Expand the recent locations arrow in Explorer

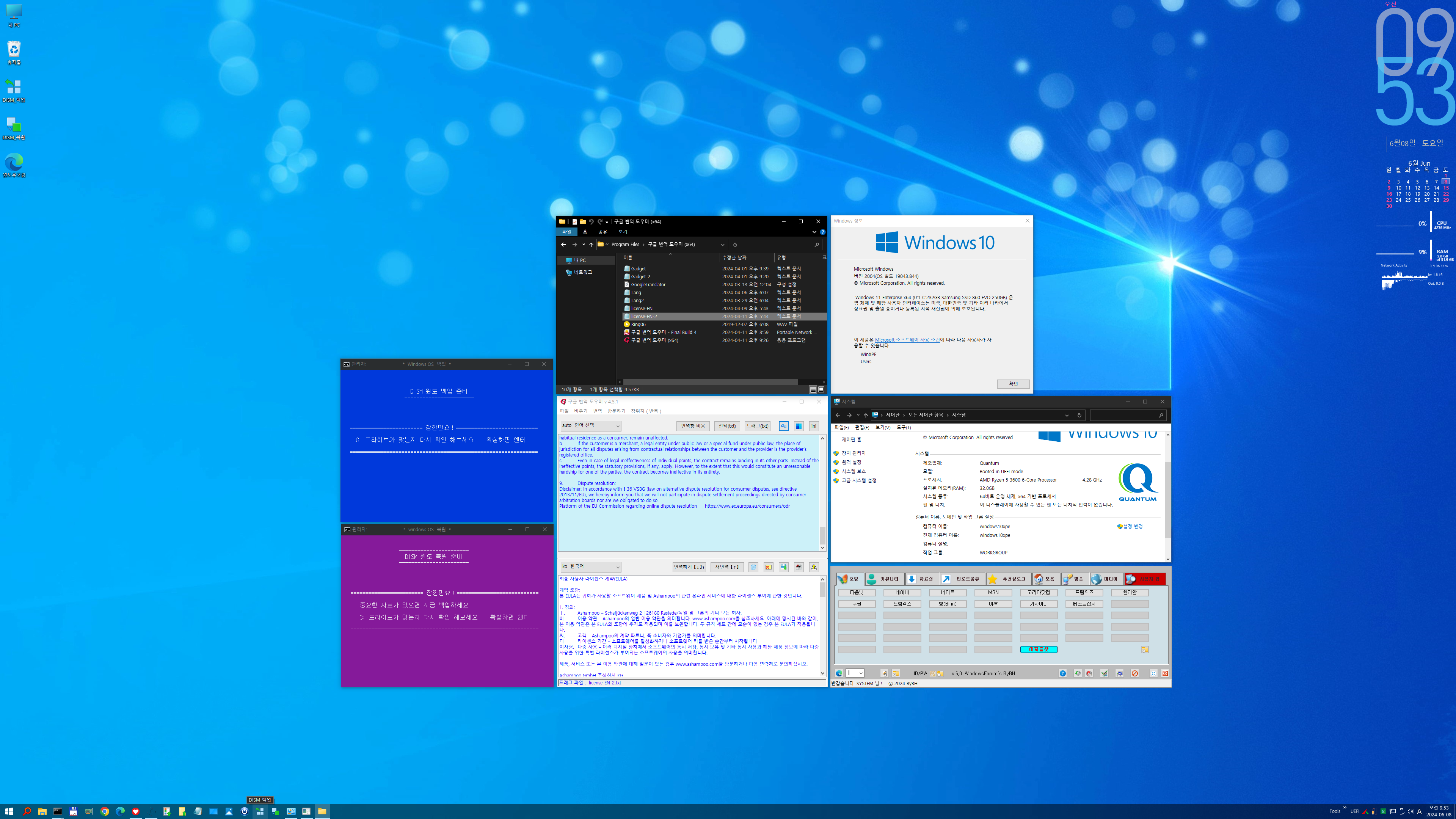coord(583,245)
